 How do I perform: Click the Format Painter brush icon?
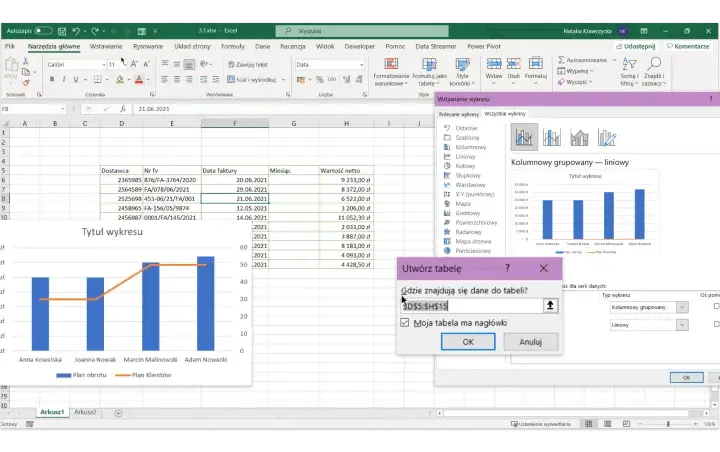tap(26, 83)
